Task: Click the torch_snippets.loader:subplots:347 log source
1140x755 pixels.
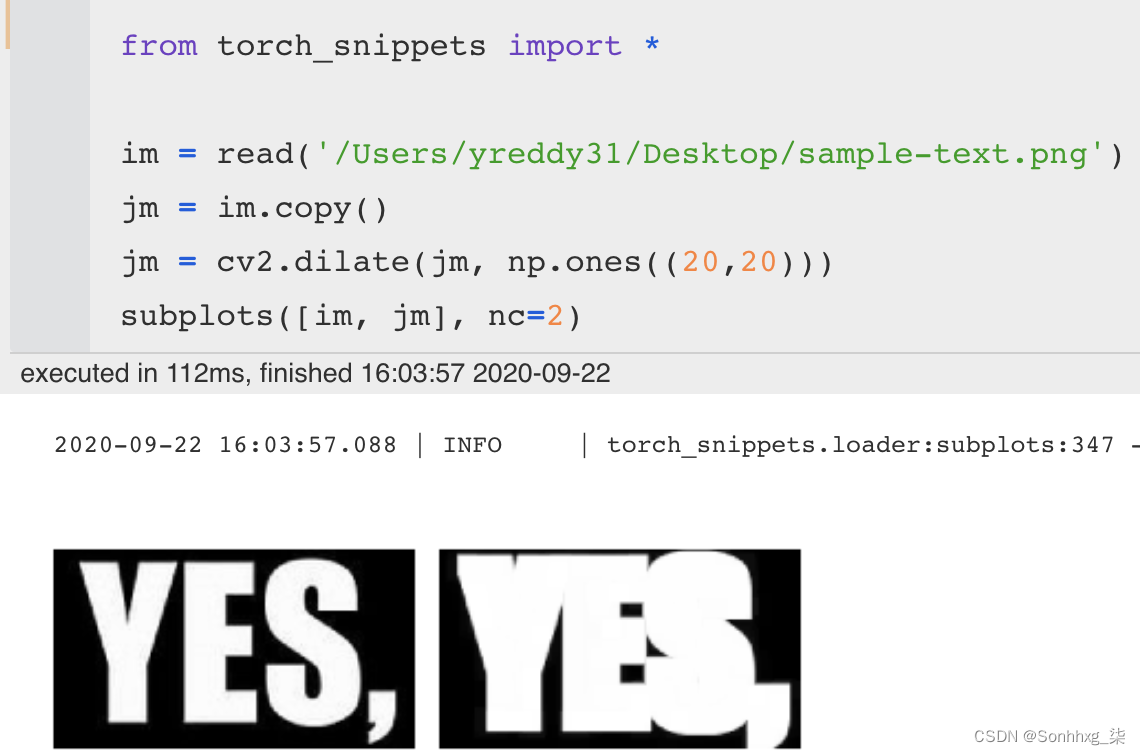Action: 860,444
